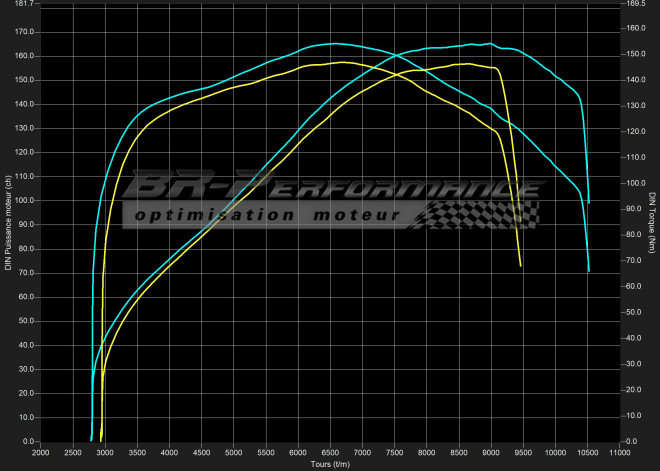660x471 pixels.
Task: Click the 100.0 label on left power axis
Action: click(24, 200)
